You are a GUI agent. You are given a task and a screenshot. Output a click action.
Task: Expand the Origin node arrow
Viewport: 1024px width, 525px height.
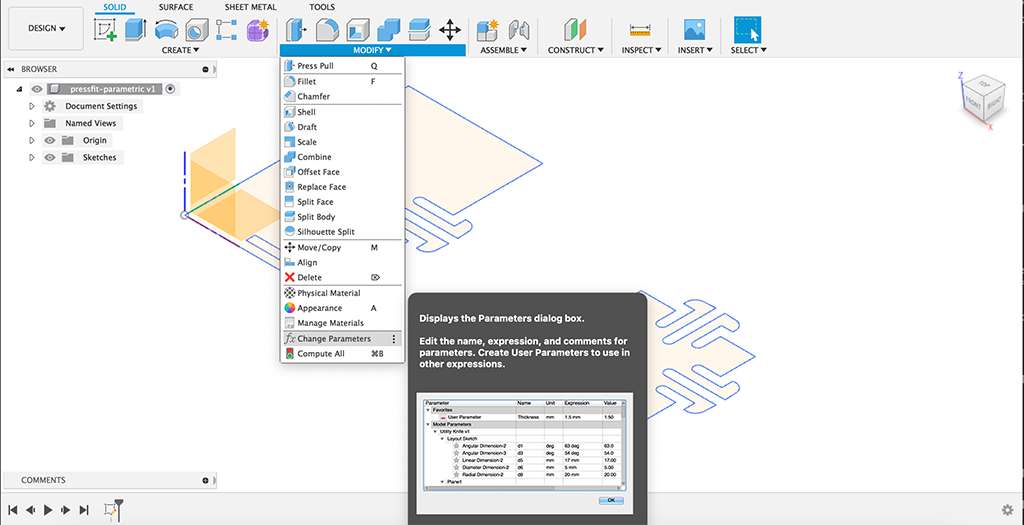coord(31,140)
